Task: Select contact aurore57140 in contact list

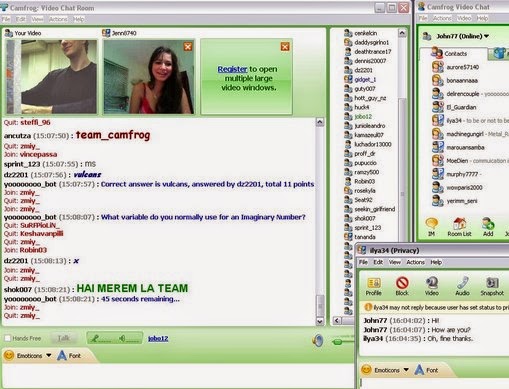Action: (x=462, y=67)
